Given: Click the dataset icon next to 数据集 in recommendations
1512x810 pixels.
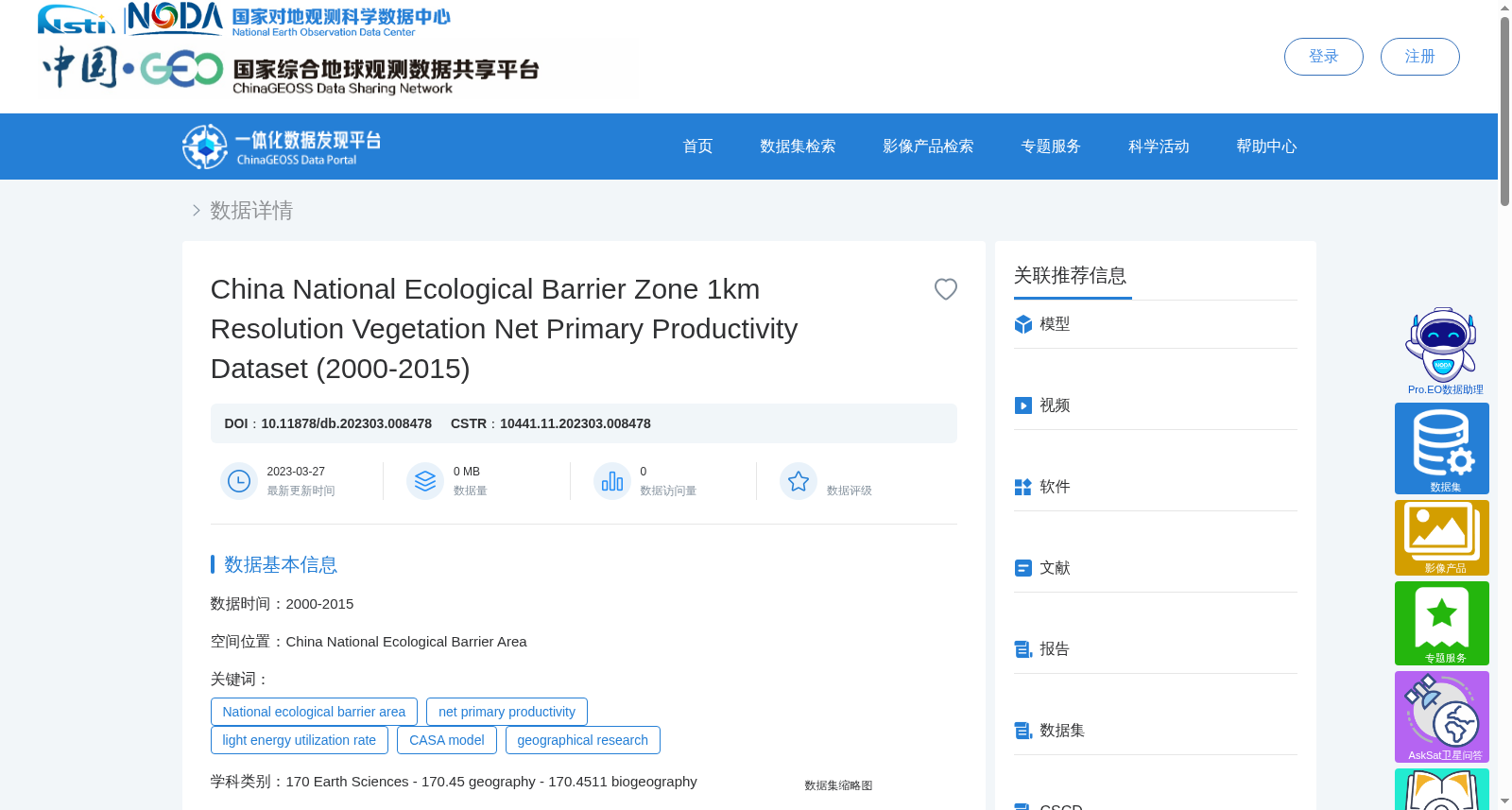Looking at the screenshot, I should click(x=1023, y=731).
